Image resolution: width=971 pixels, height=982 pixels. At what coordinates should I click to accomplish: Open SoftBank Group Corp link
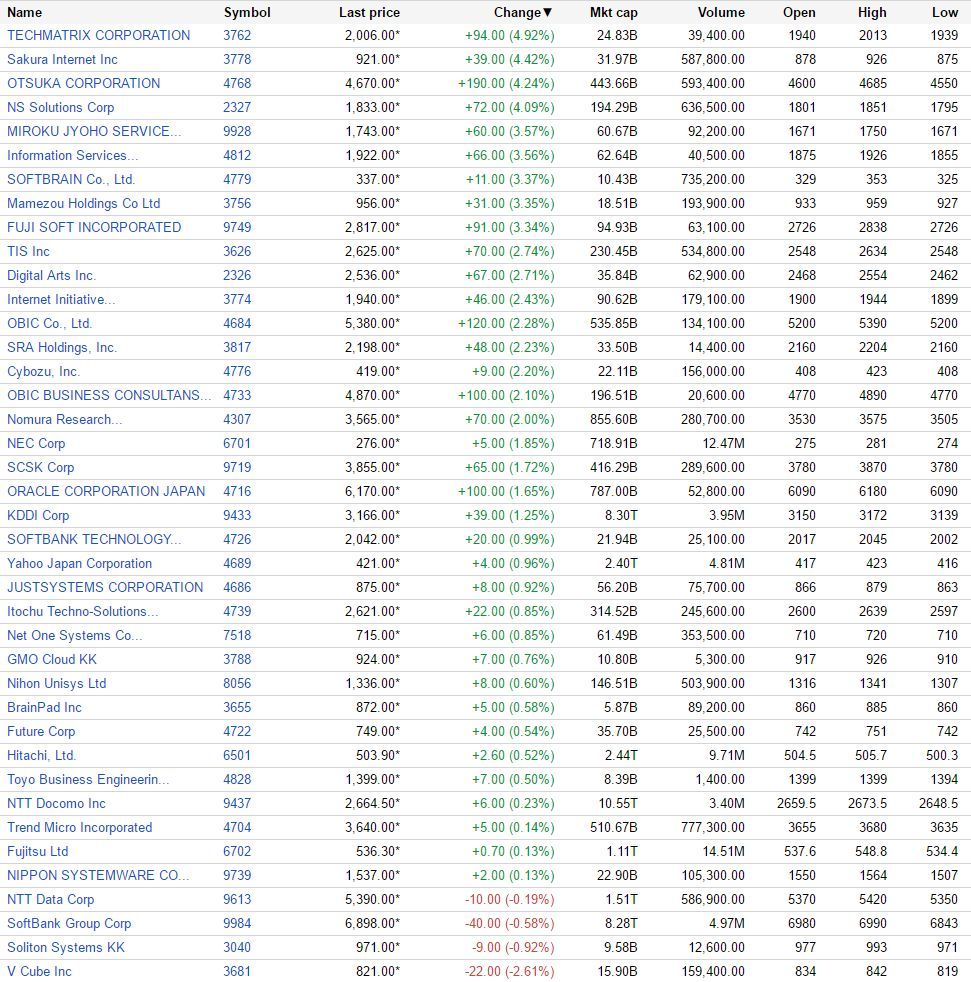(69, 924)
